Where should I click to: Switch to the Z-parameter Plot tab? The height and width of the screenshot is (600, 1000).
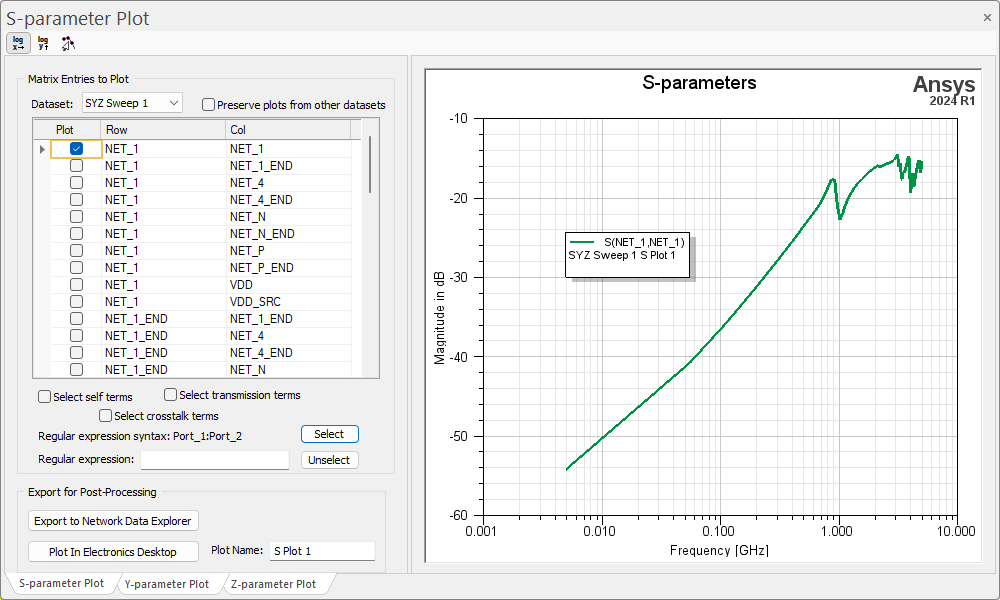pos(274,583)
